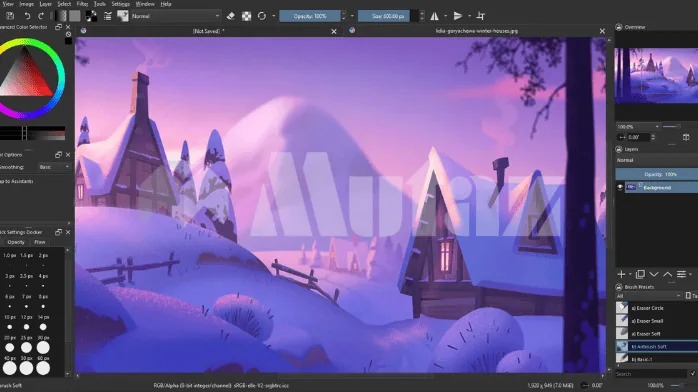
Task: Click the wrap-around mode icon
Action: 481,16
